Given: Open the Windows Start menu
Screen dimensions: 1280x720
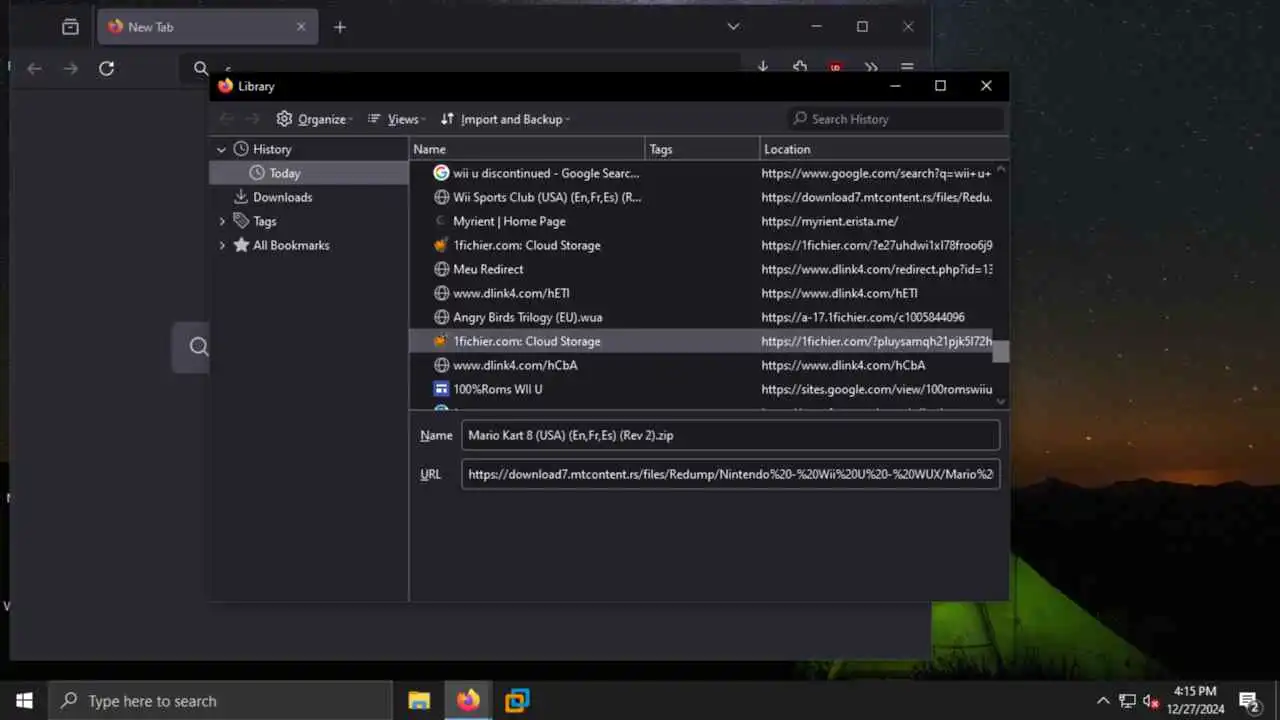Looking at the screenshot, I should click(24, 701).
